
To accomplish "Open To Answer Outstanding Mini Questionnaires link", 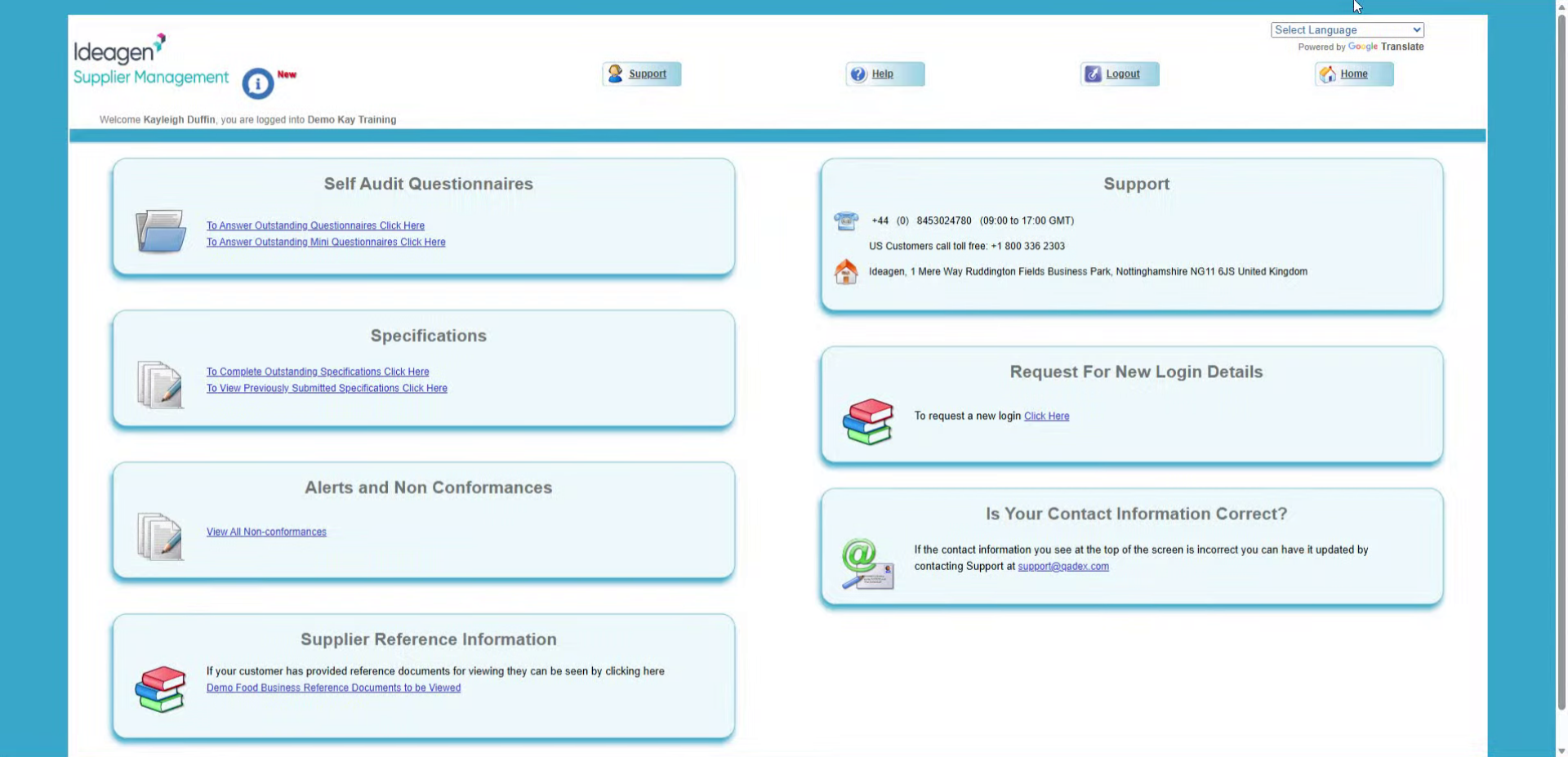I will (x=326, y=242).
